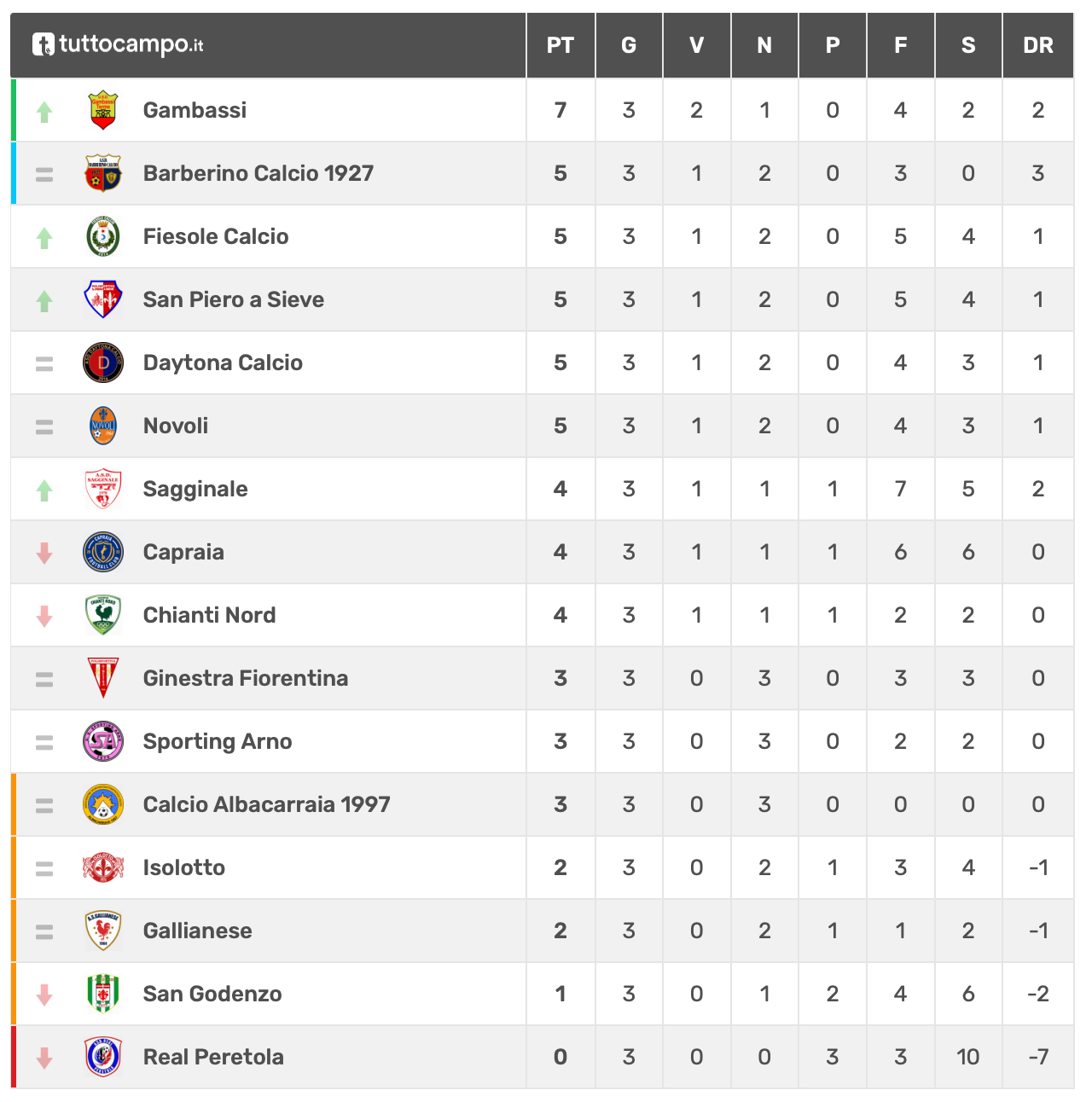Viewport: 1092px width, 1102px height.
Task: Select the Fiesole Calcio crest
Action: 103,236
